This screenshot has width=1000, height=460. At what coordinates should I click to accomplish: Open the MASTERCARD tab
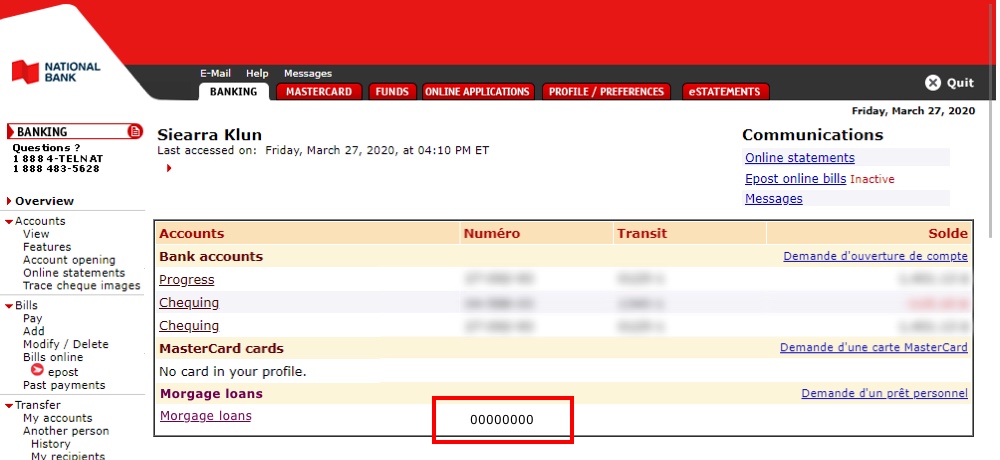pos(319,91)
